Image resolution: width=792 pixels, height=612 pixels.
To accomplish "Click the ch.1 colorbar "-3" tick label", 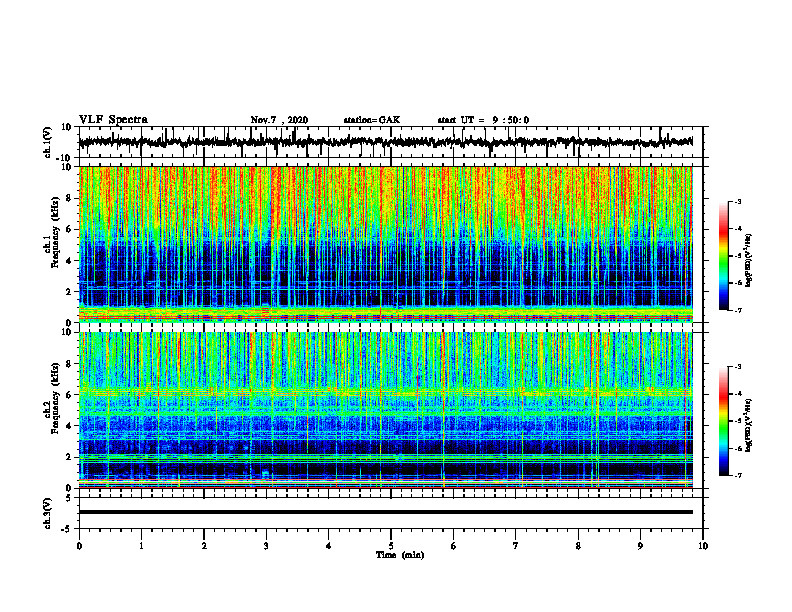I will pos(737,202).
